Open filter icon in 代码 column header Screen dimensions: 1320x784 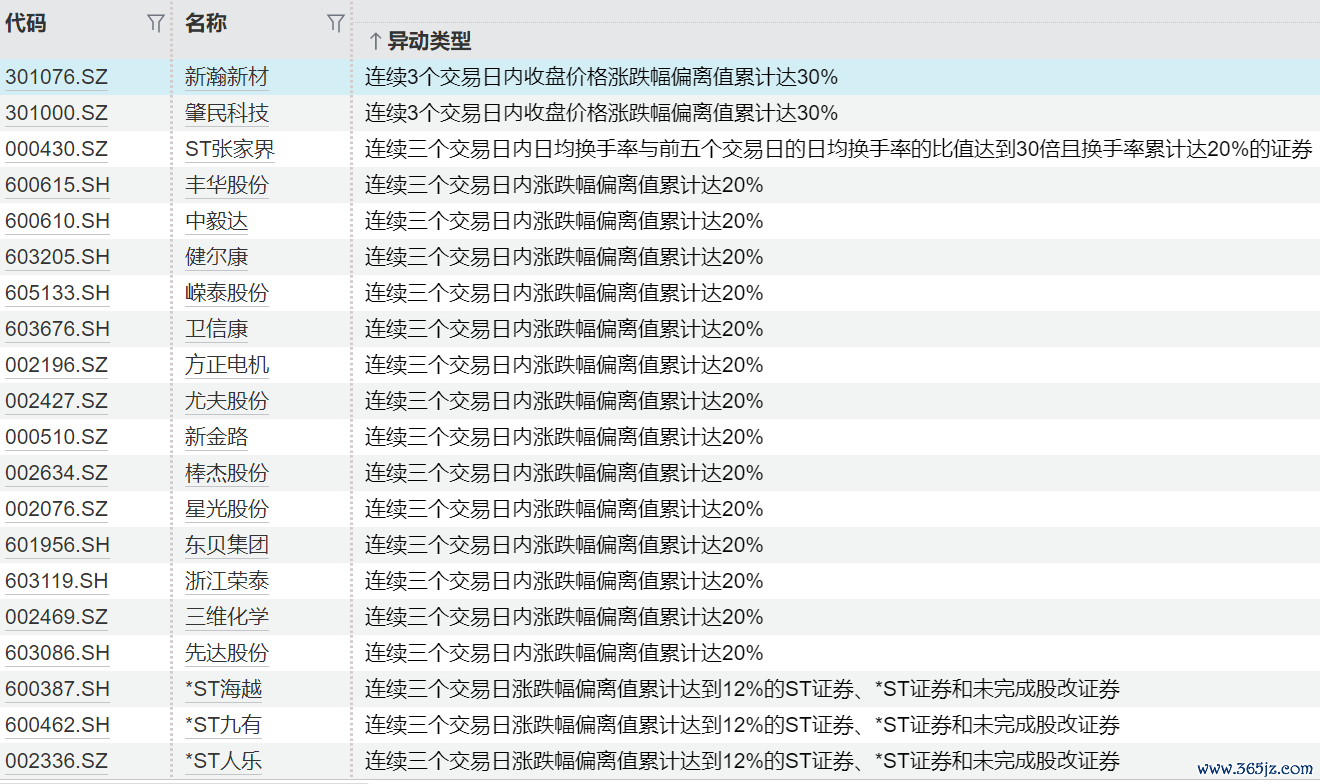click(x=155, y=24)
